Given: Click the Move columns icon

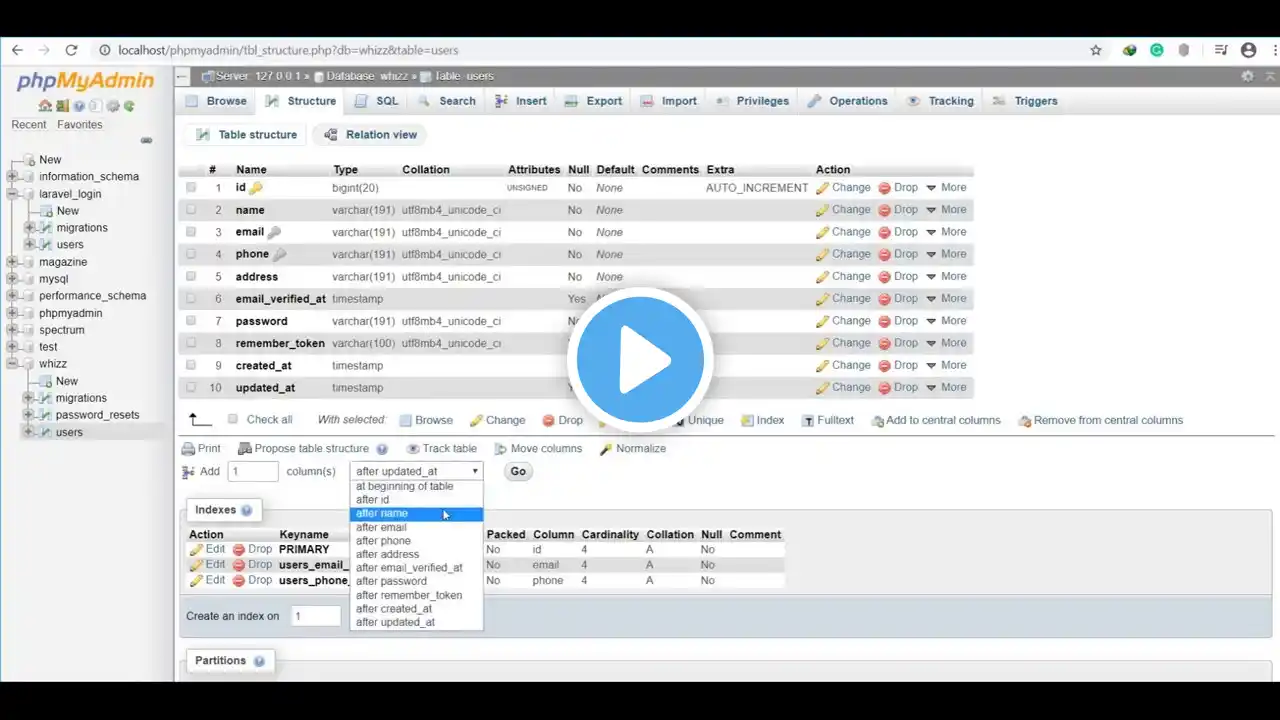Looking at the screenshot, I should (501, 449).
